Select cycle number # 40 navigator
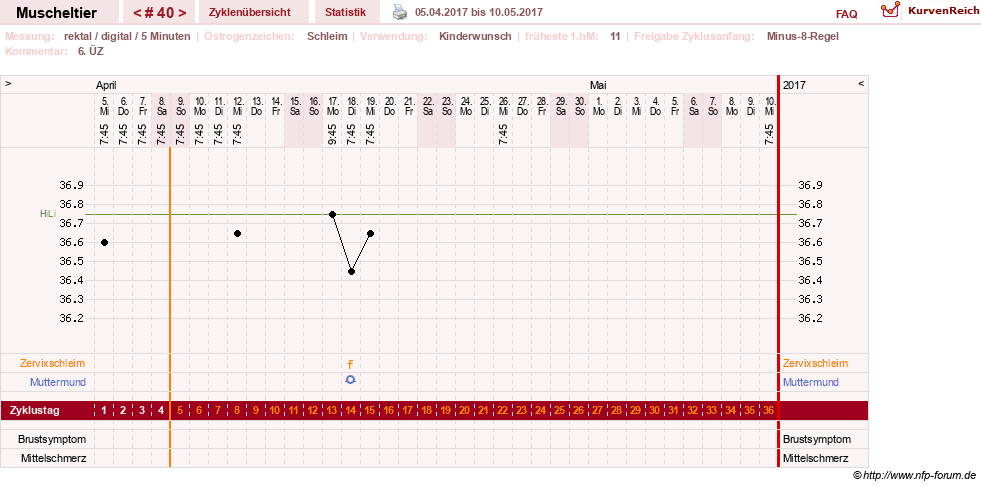Image resolution: width=981 pixels, height=487 pixels. [x=160, y=13]
